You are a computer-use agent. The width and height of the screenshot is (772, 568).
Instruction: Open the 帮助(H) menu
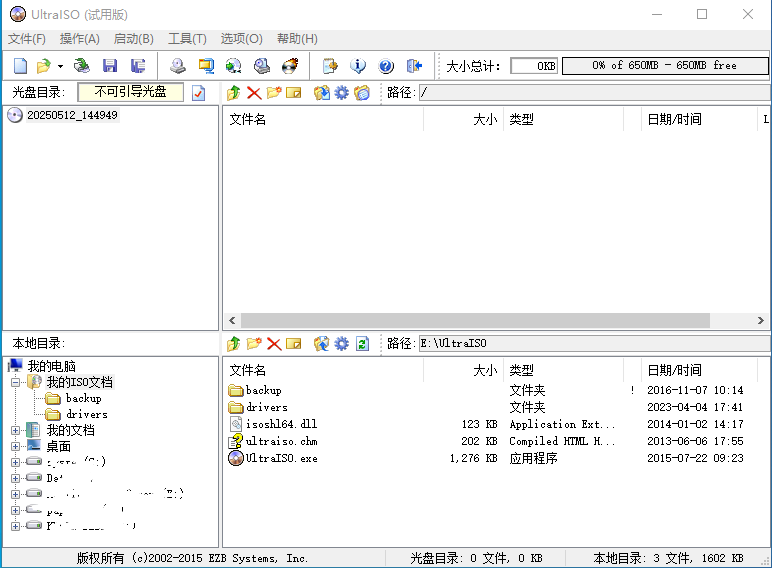[x=297, y=39]
